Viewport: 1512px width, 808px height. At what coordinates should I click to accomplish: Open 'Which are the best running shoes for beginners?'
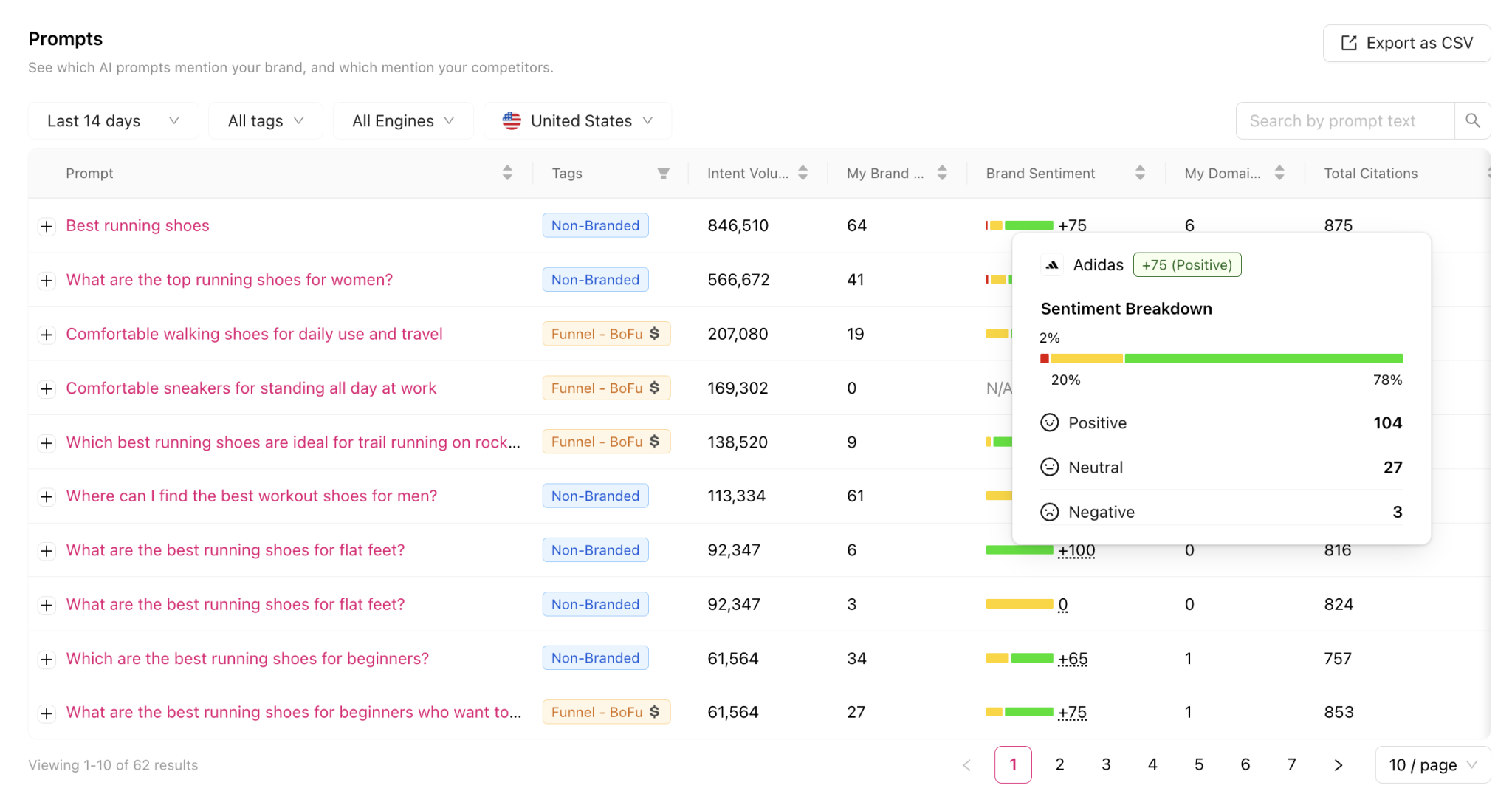(x=247, y=658)
